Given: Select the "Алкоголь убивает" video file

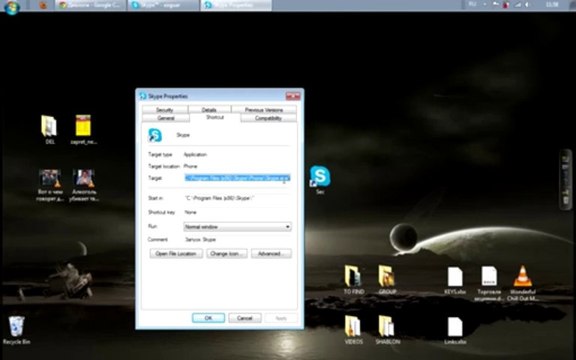Looking at the screenshot, I should click(83, 185).
